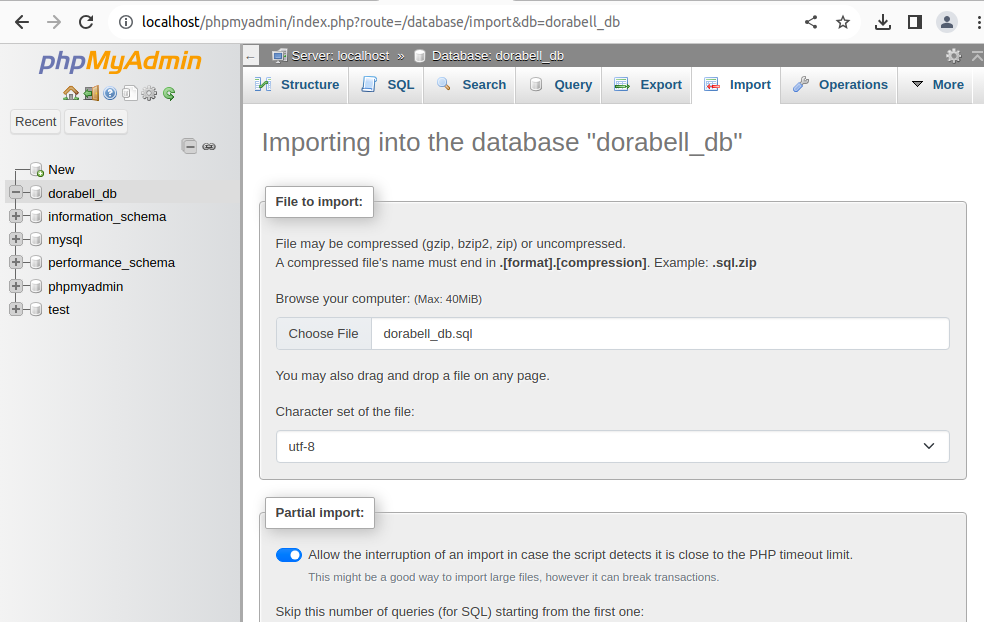The image size is (984, 622).
Task: Open phpMyAdmin documentation help icon
Action: click(x=110, y=93)
